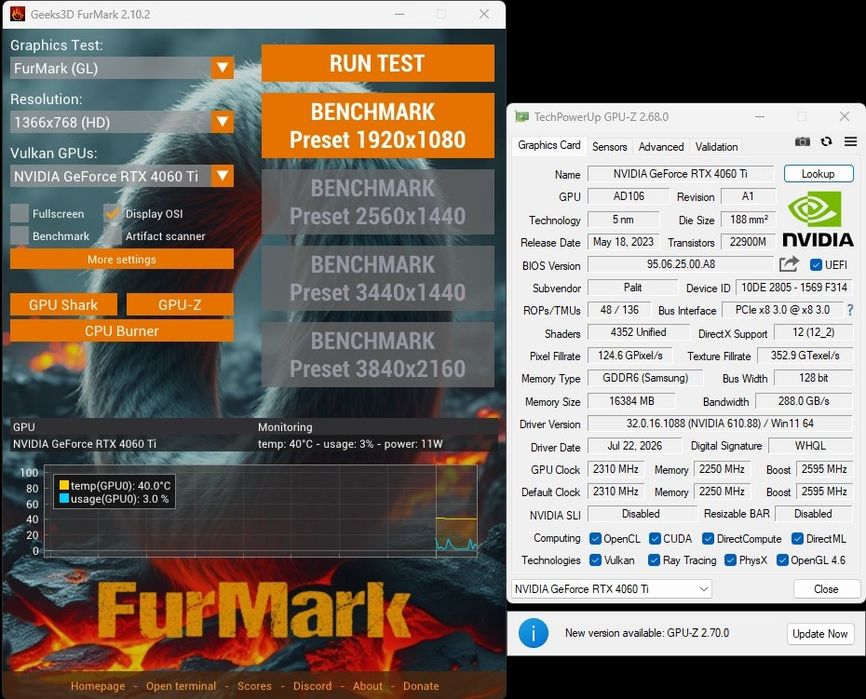Click the GPU-Z title bar app icon
Viewport: 866px width, 699px height.
coord(521,116)
